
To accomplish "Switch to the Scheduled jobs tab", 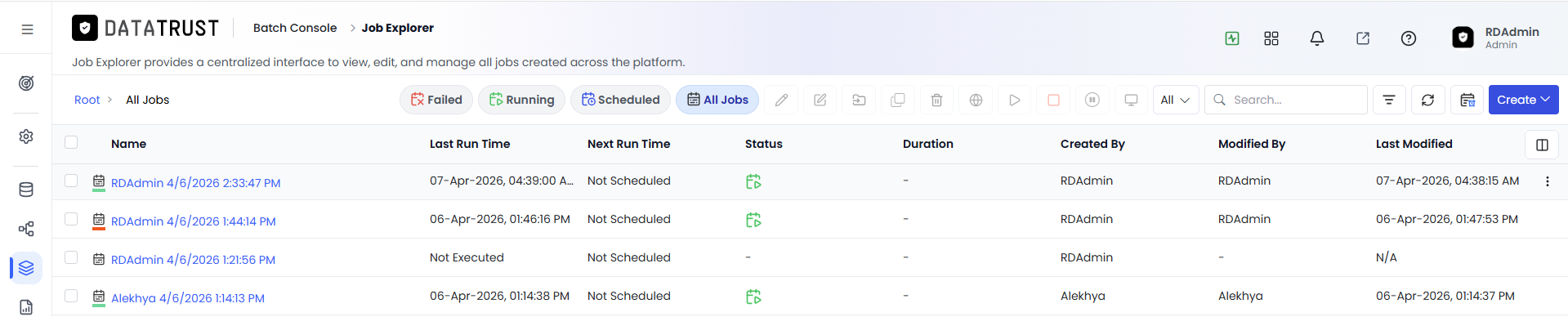I will [620, 100].
